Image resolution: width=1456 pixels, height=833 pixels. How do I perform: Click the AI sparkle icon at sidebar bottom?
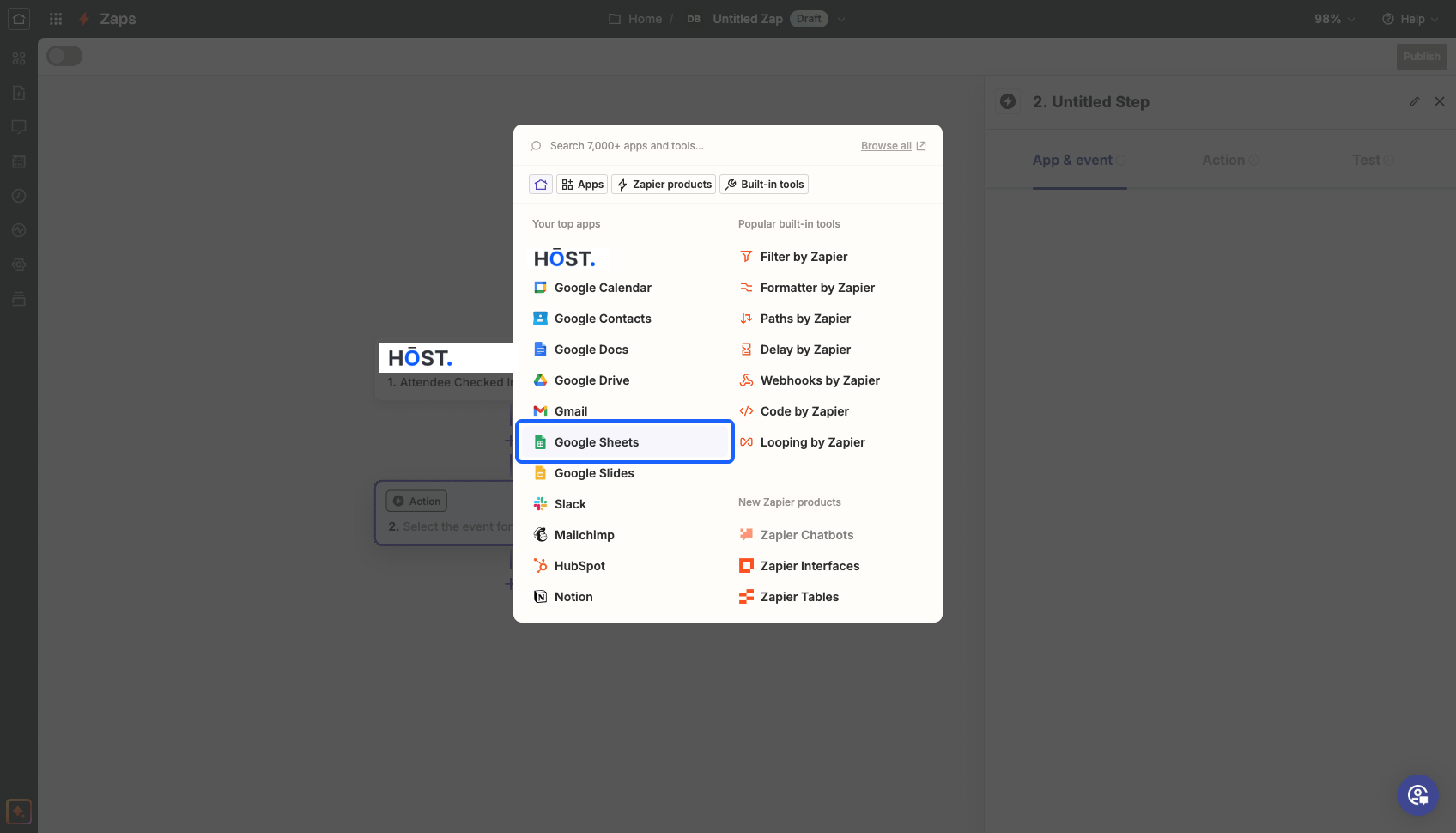tap(19, 812)
